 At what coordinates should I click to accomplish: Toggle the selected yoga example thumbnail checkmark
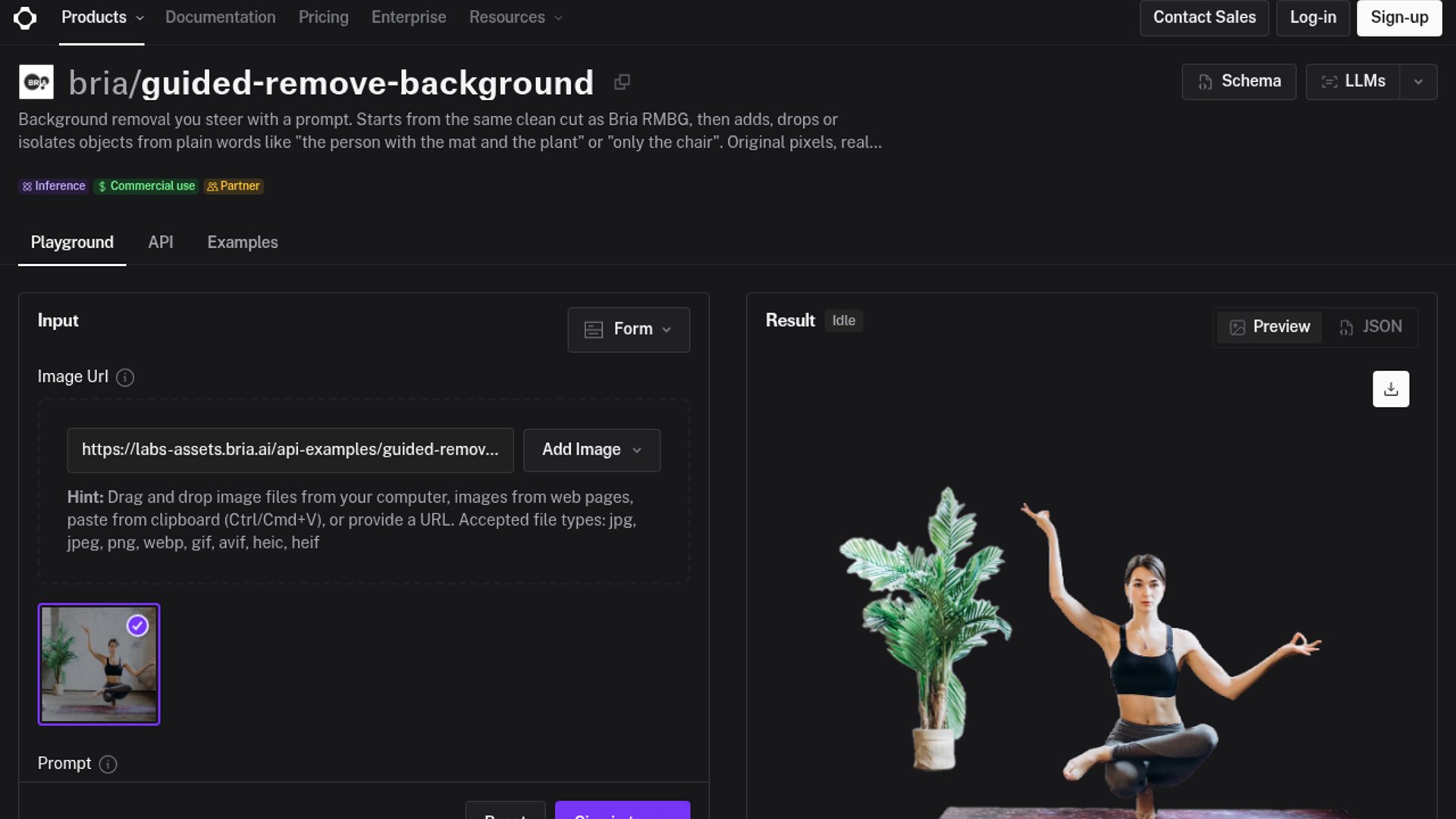[x=137, y=626]
